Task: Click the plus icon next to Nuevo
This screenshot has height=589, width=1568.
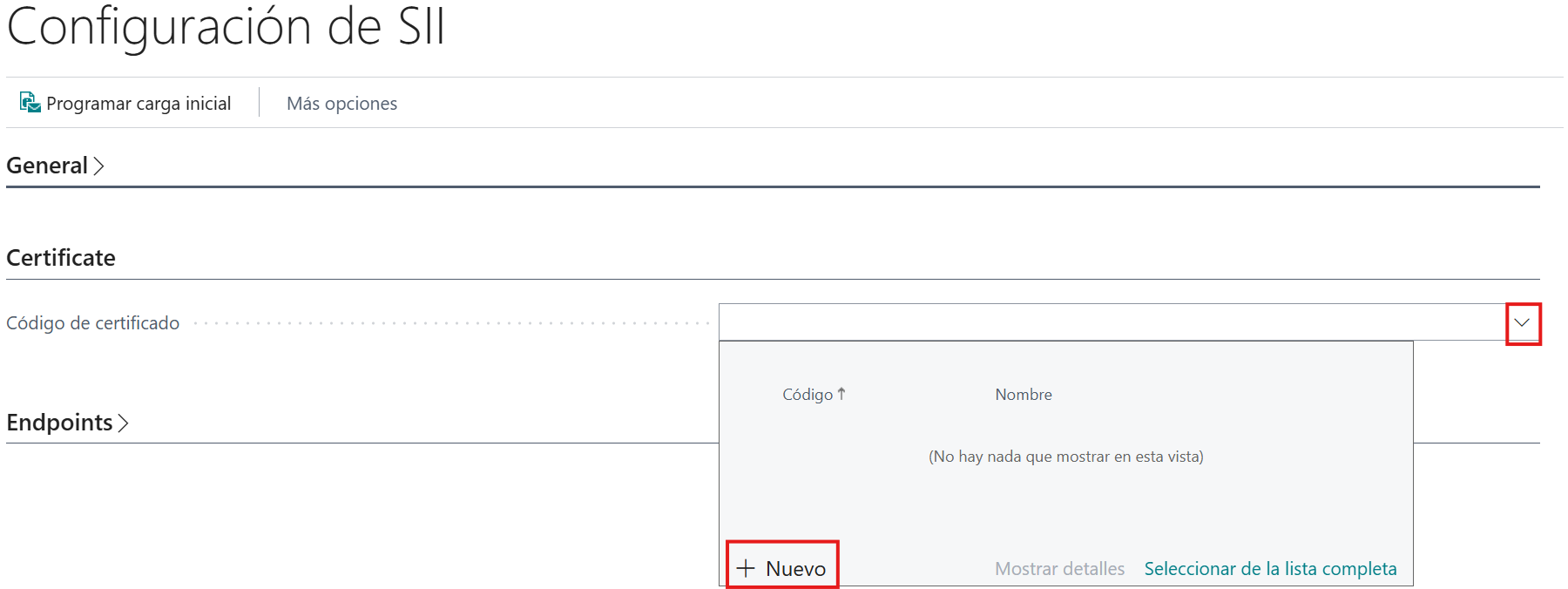Action: pyautogui.click(x=746, y=569)
